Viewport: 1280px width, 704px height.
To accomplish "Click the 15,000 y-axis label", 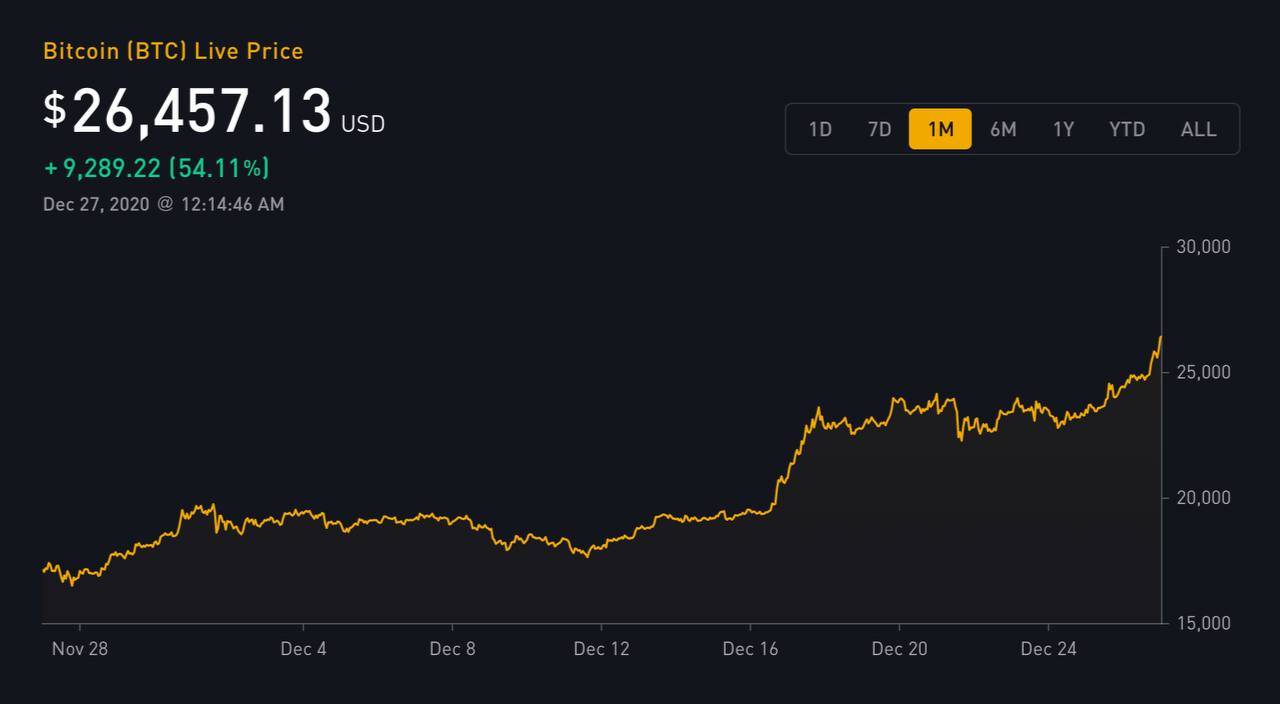I will click(1202, 623).
